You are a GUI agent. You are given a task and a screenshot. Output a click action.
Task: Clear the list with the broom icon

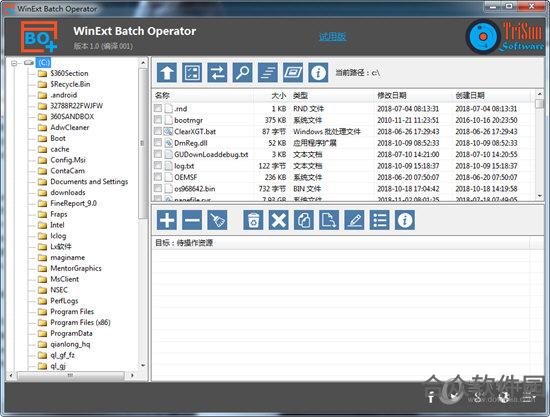(217, 220)
